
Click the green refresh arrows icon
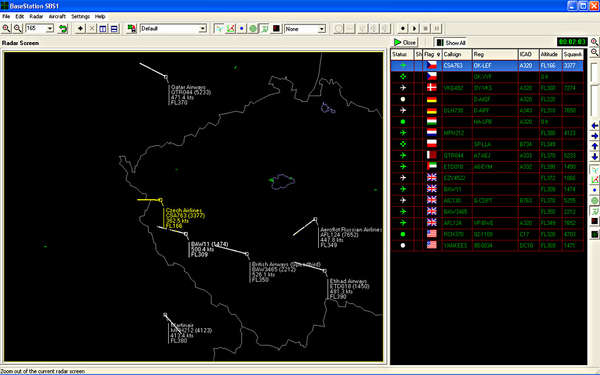pos(63,29)
